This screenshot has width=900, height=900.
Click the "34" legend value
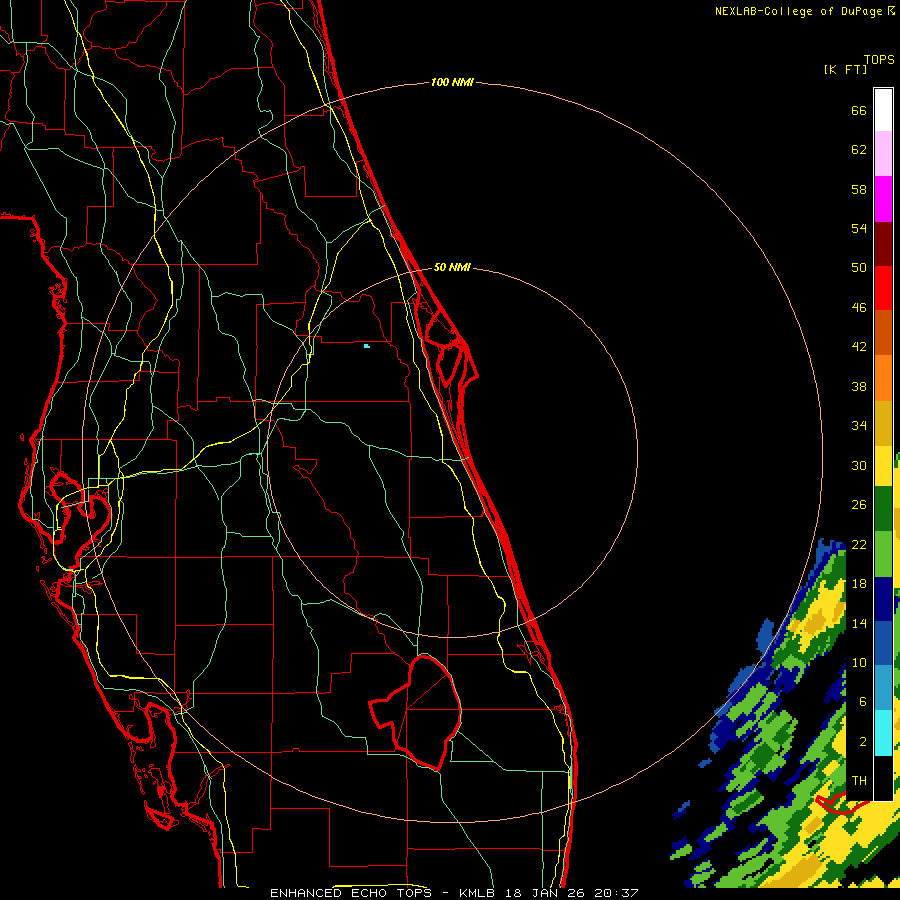pyautogui.click(x=859, y=426)
